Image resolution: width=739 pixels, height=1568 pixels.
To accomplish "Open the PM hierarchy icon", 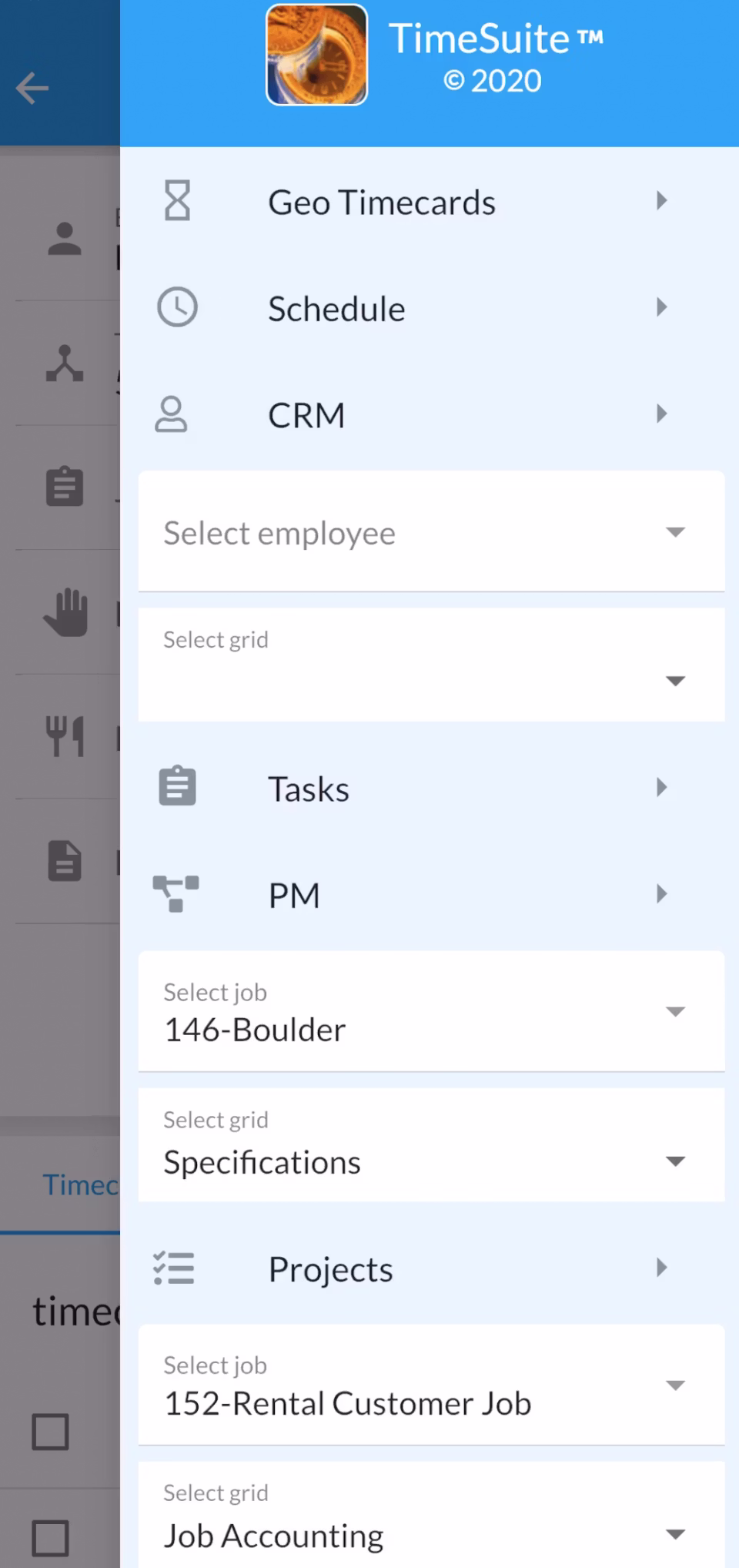I will [176, 893].
